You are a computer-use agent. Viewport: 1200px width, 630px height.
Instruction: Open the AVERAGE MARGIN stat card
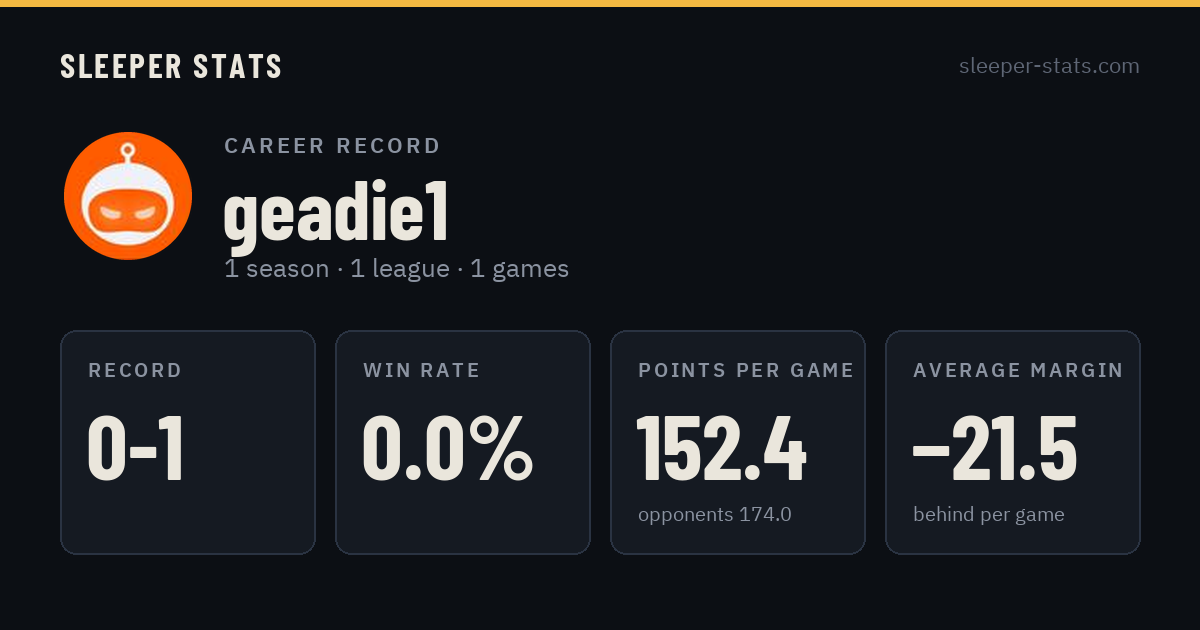click(x=1013, y=442)
